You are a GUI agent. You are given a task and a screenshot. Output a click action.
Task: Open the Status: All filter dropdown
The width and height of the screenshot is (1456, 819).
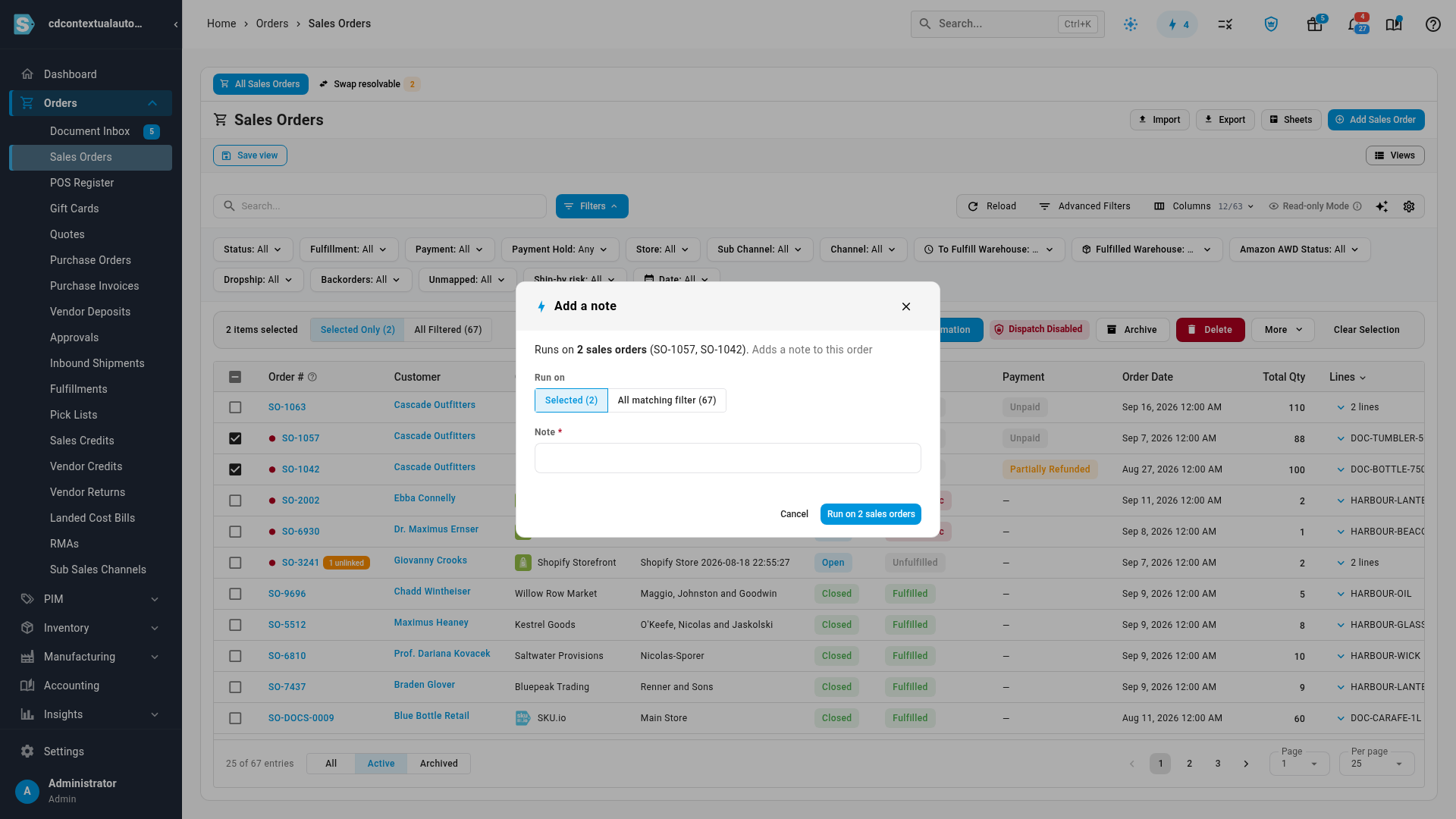(x=253, y=249)
